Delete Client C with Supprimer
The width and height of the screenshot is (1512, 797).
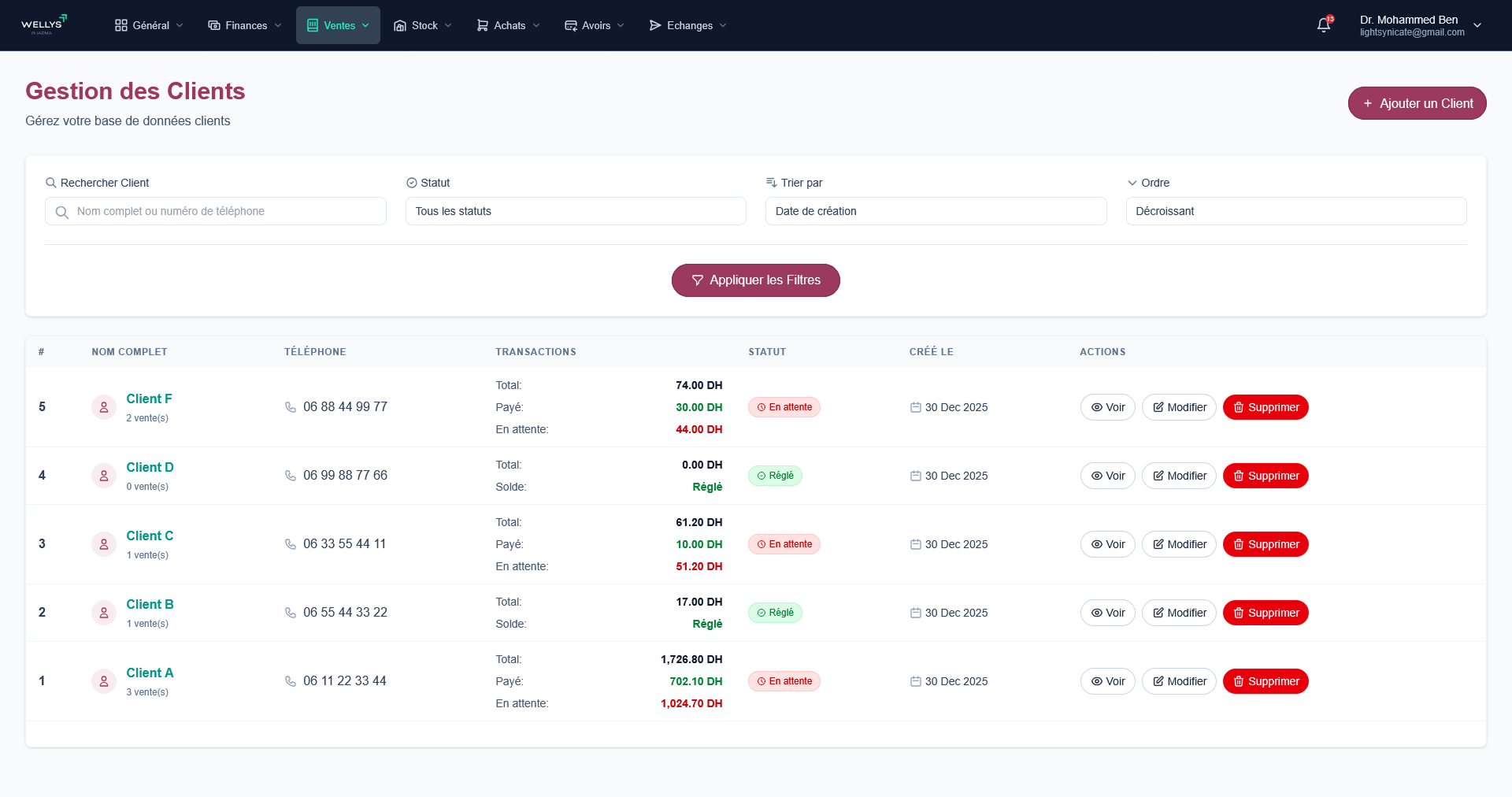point(1265,544)
